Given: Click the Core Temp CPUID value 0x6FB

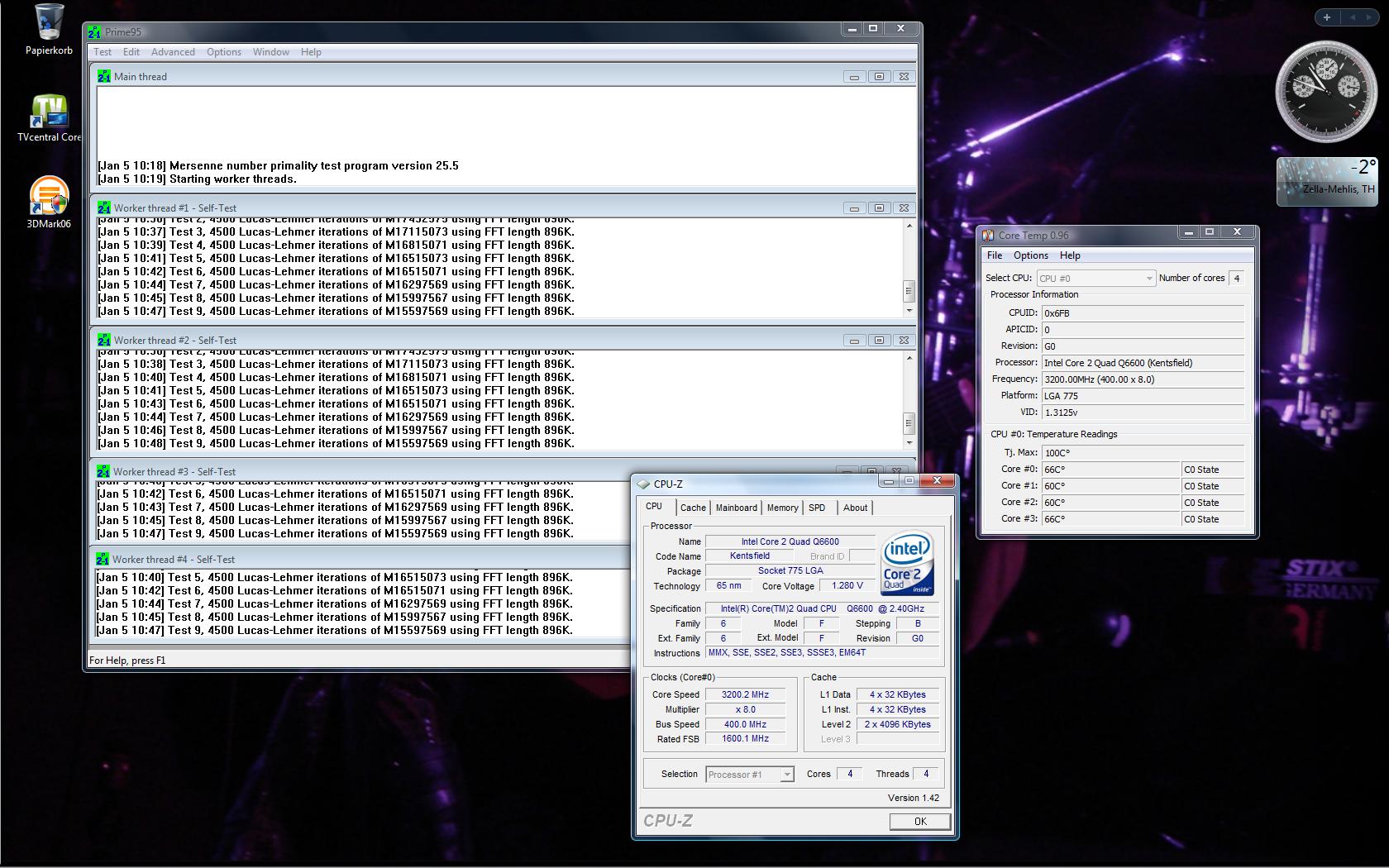Looking at the screenshot, I should coord(1143,313).
